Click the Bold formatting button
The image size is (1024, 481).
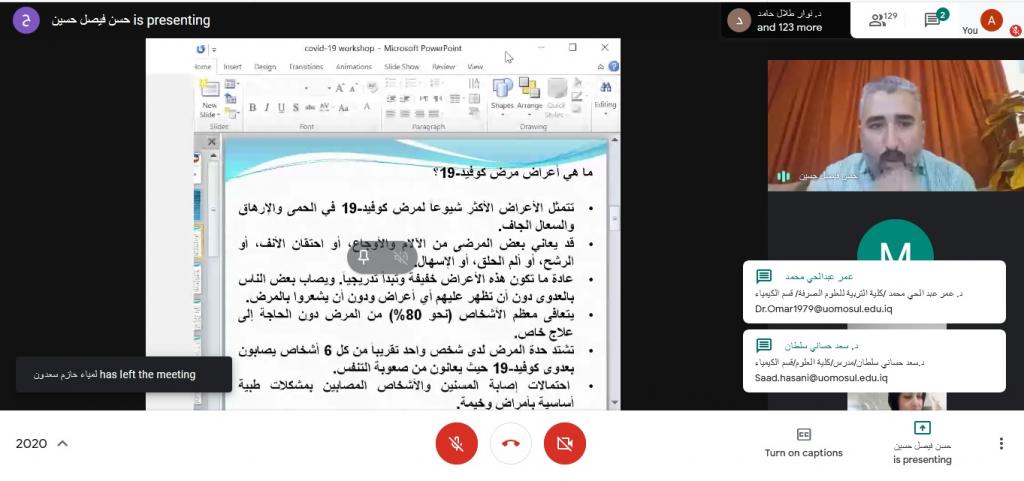click(x=252, y=108)
